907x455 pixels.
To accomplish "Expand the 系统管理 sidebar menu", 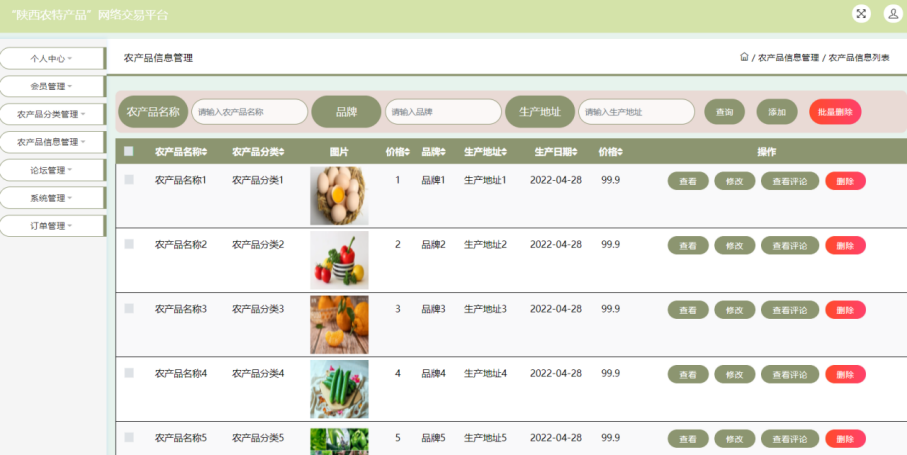I will 52,198.
